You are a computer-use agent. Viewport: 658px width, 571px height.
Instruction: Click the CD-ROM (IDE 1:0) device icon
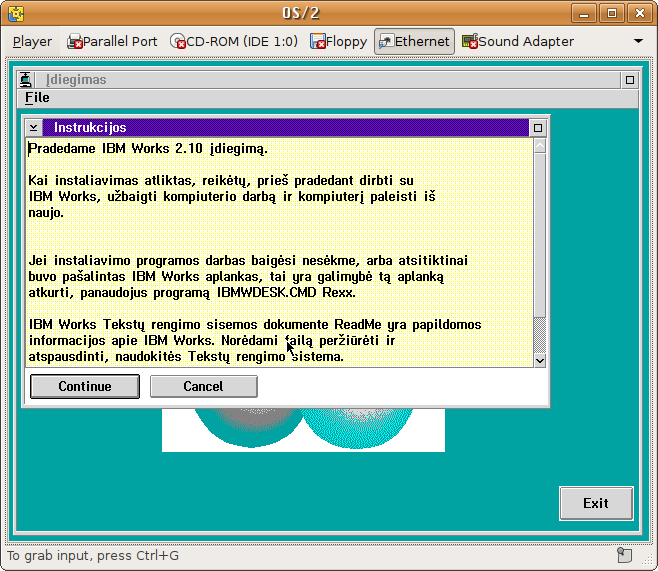(x=178, y=42)
